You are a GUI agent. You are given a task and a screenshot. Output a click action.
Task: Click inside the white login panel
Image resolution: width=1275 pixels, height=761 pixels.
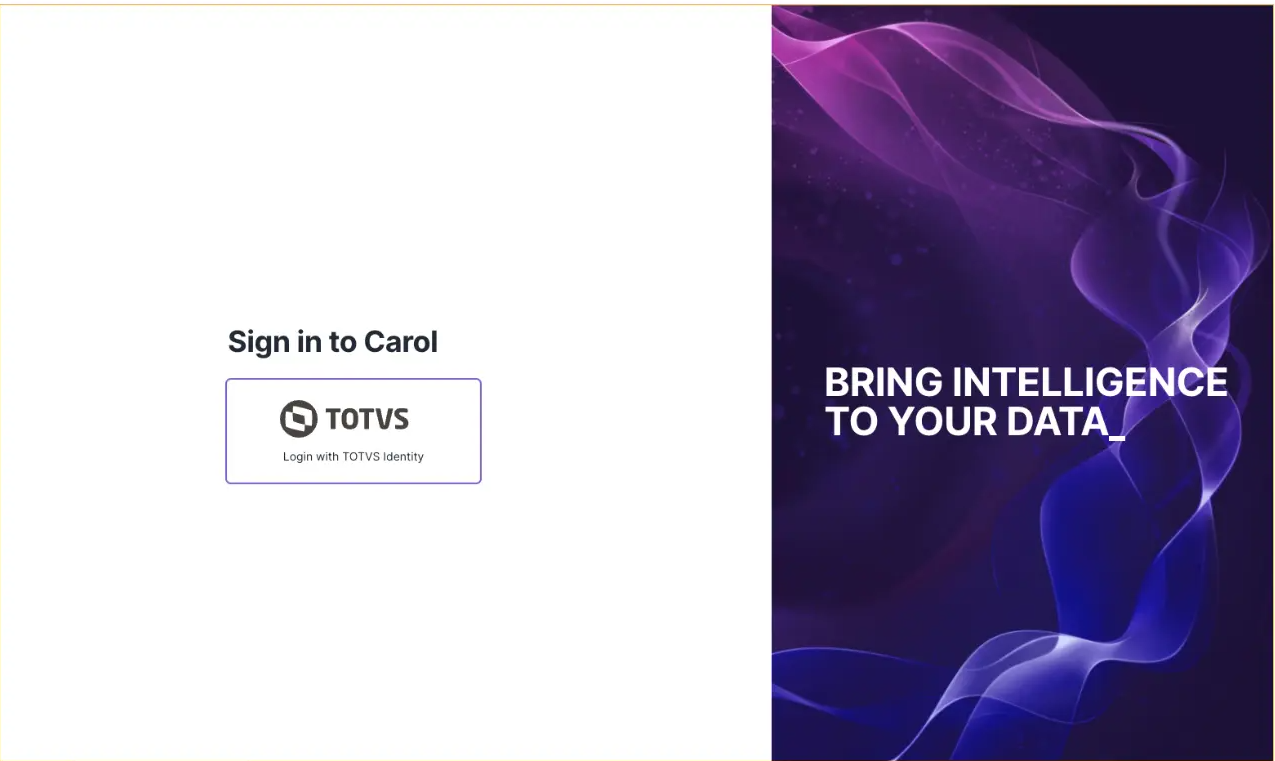pos(385,600)
